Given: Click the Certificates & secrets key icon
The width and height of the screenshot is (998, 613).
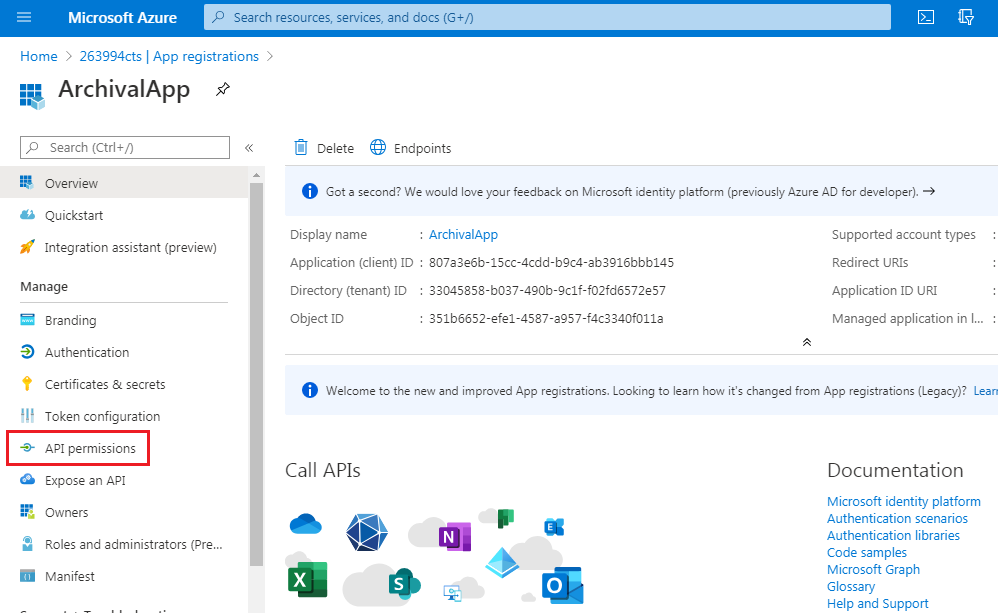Looking at the screenshot, I should click(x=27, y=384).
